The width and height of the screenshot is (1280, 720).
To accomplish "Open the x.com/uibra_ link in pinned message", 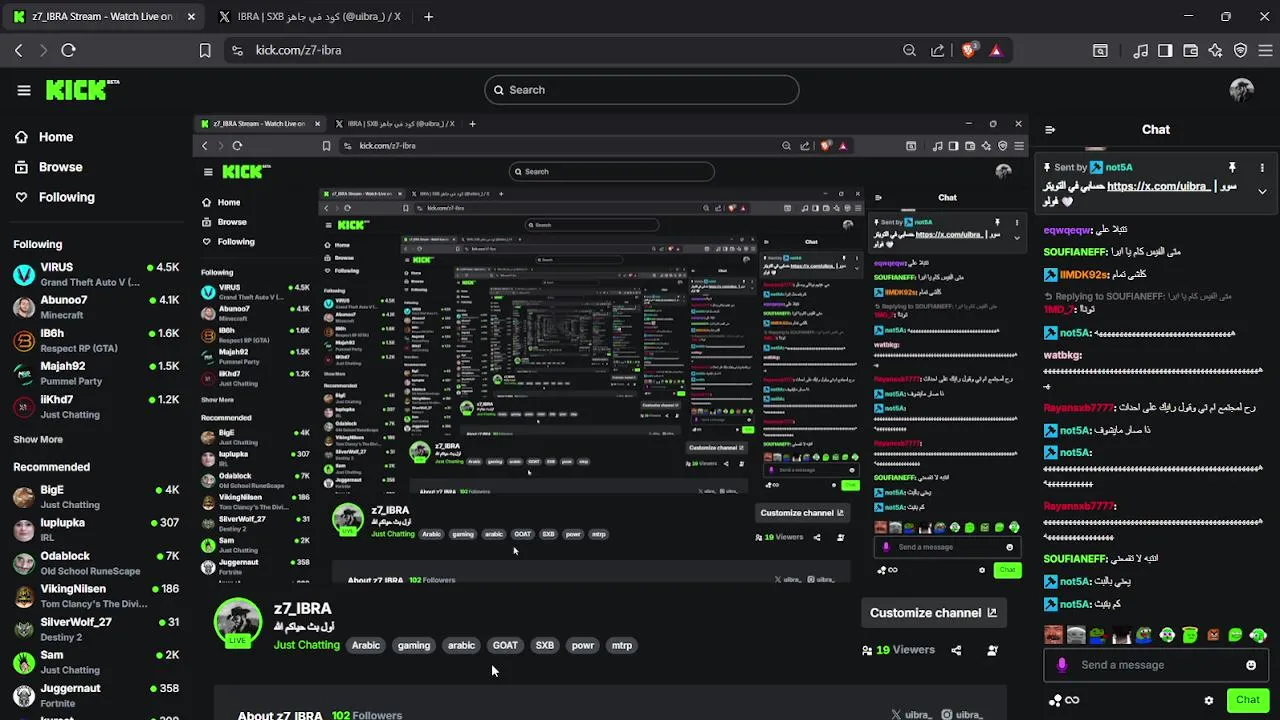I will click(x=1161, y=186).
